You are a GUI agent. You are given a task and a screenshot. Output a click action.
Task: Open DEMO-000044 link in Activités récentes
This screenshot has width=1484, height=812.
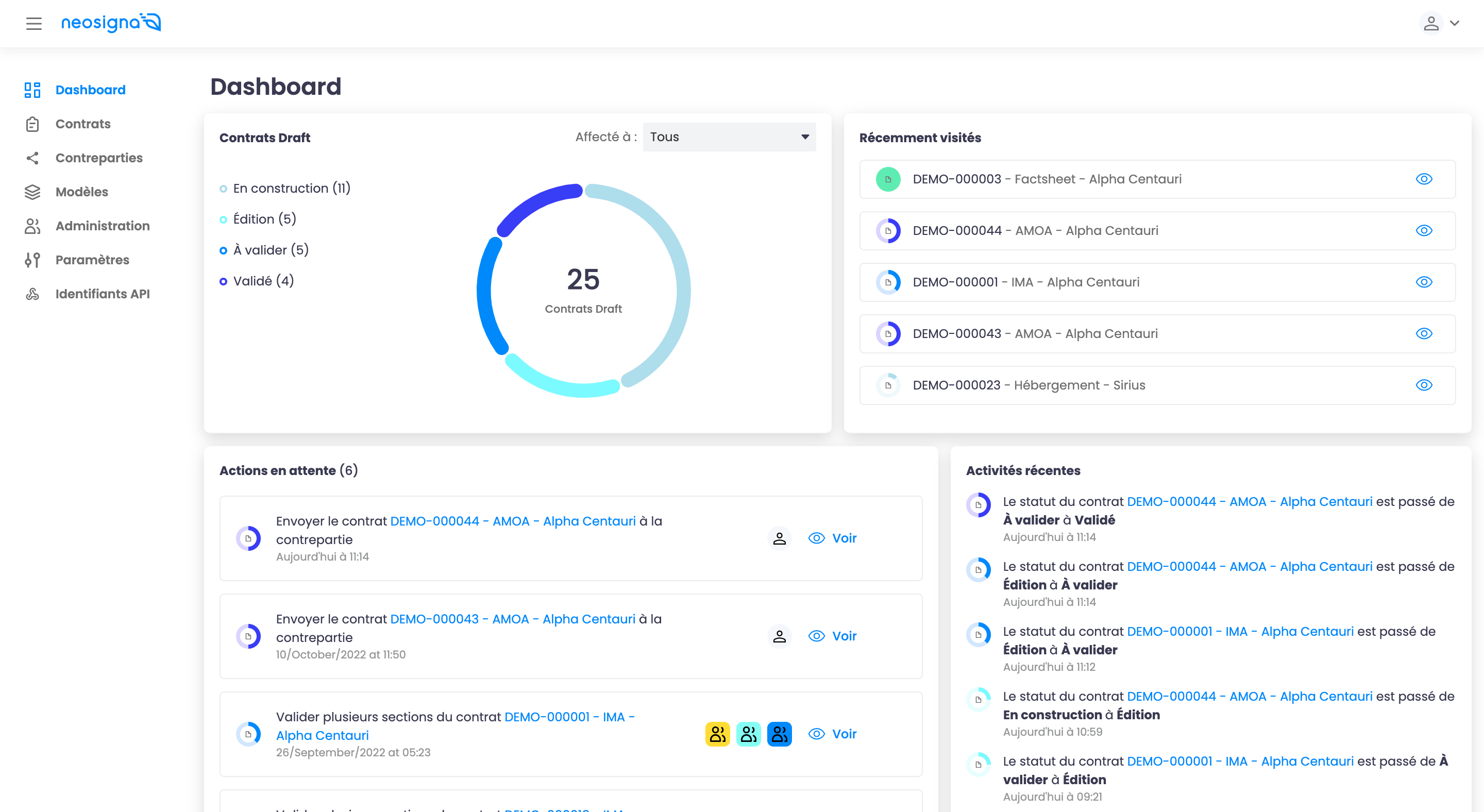coord(1249,502)
